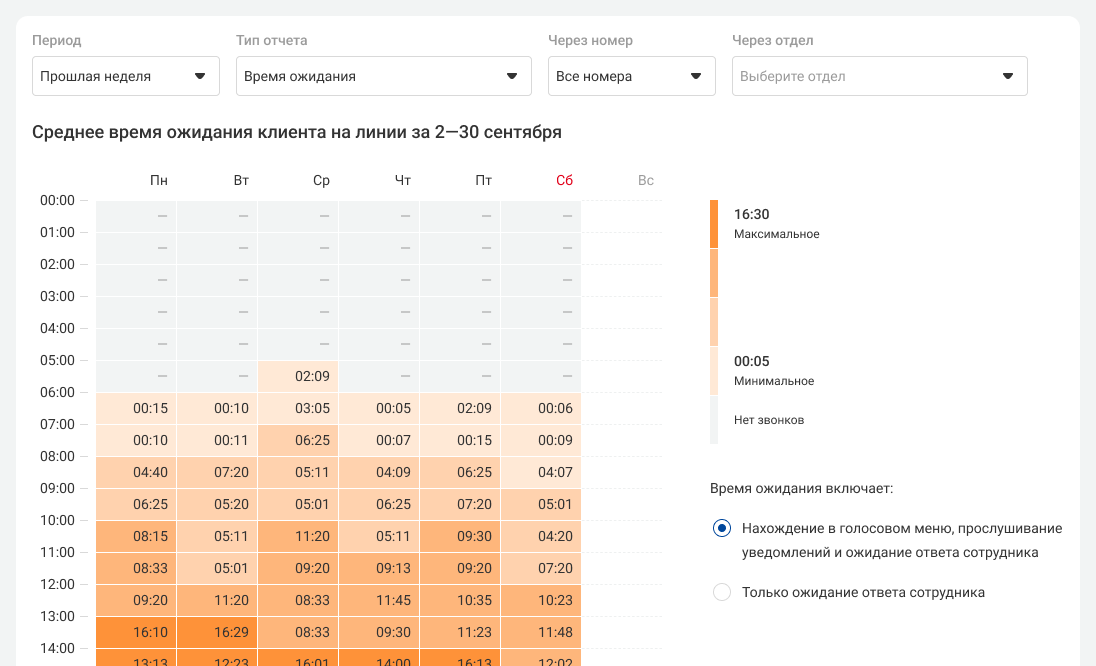Click the lightest orange Минимальное legend swatch

click(x=714, y=371)
